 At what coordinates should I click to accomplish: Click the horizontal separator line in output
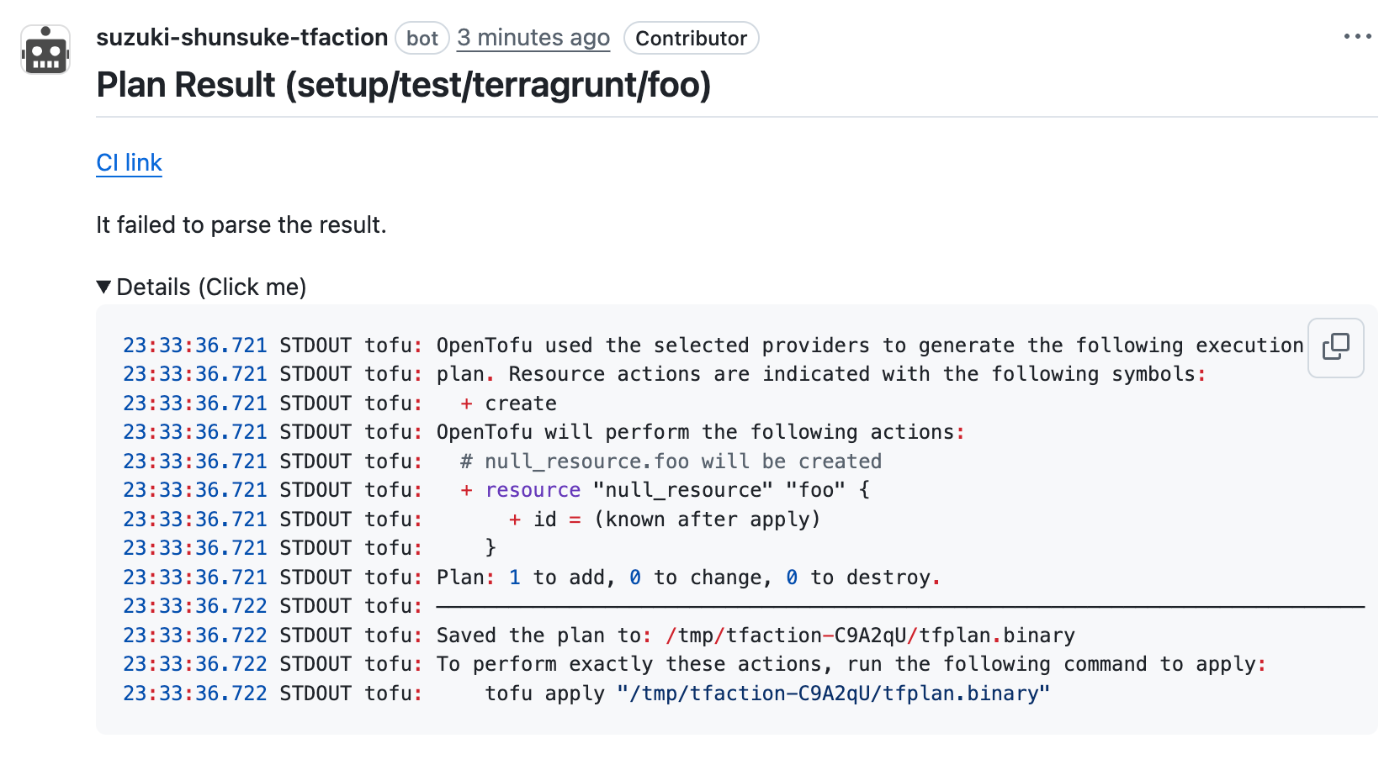click(x=900, y=606)
